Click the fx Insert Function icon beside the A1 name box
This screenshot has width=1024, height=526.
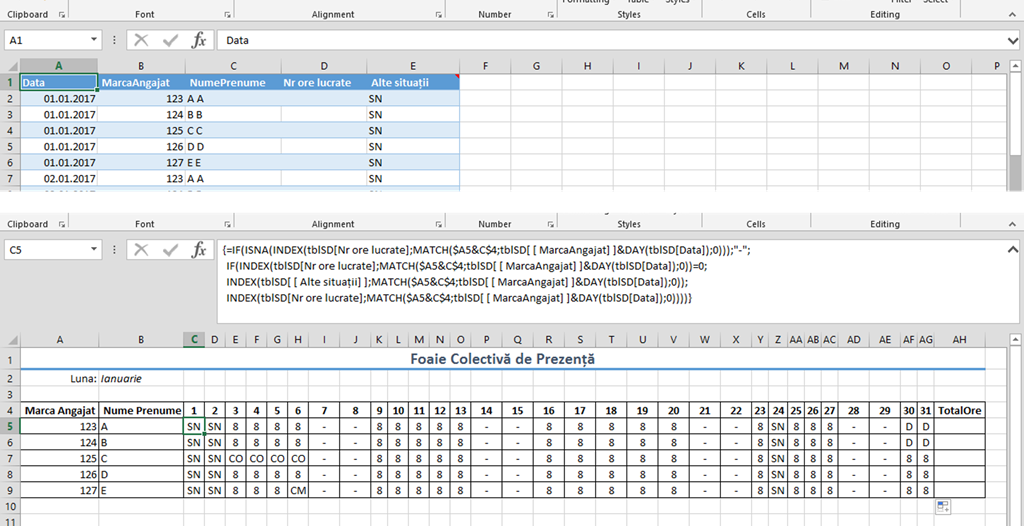click(x=199, y=40)
